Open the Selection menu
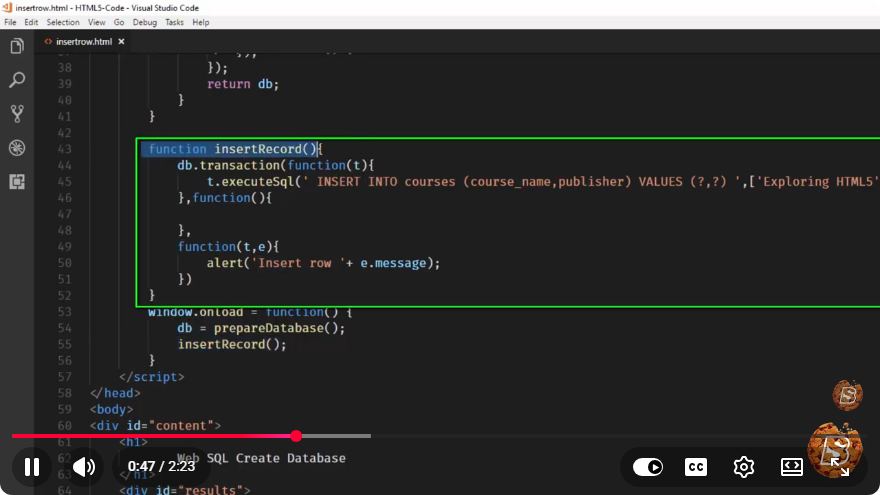Screen dimensions: 880x495 [63, 22]
